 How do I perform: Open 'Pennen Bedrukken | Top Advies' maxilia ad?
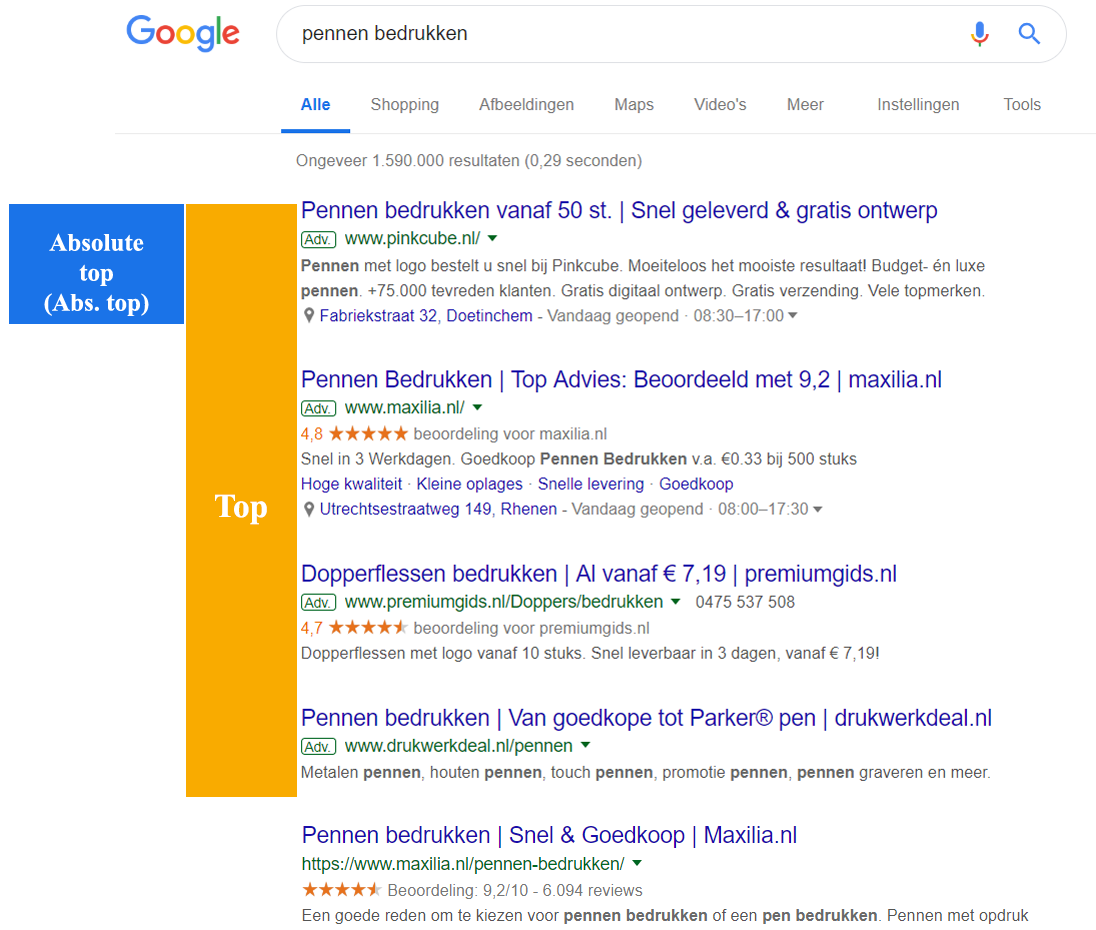(x=621, y=379)
